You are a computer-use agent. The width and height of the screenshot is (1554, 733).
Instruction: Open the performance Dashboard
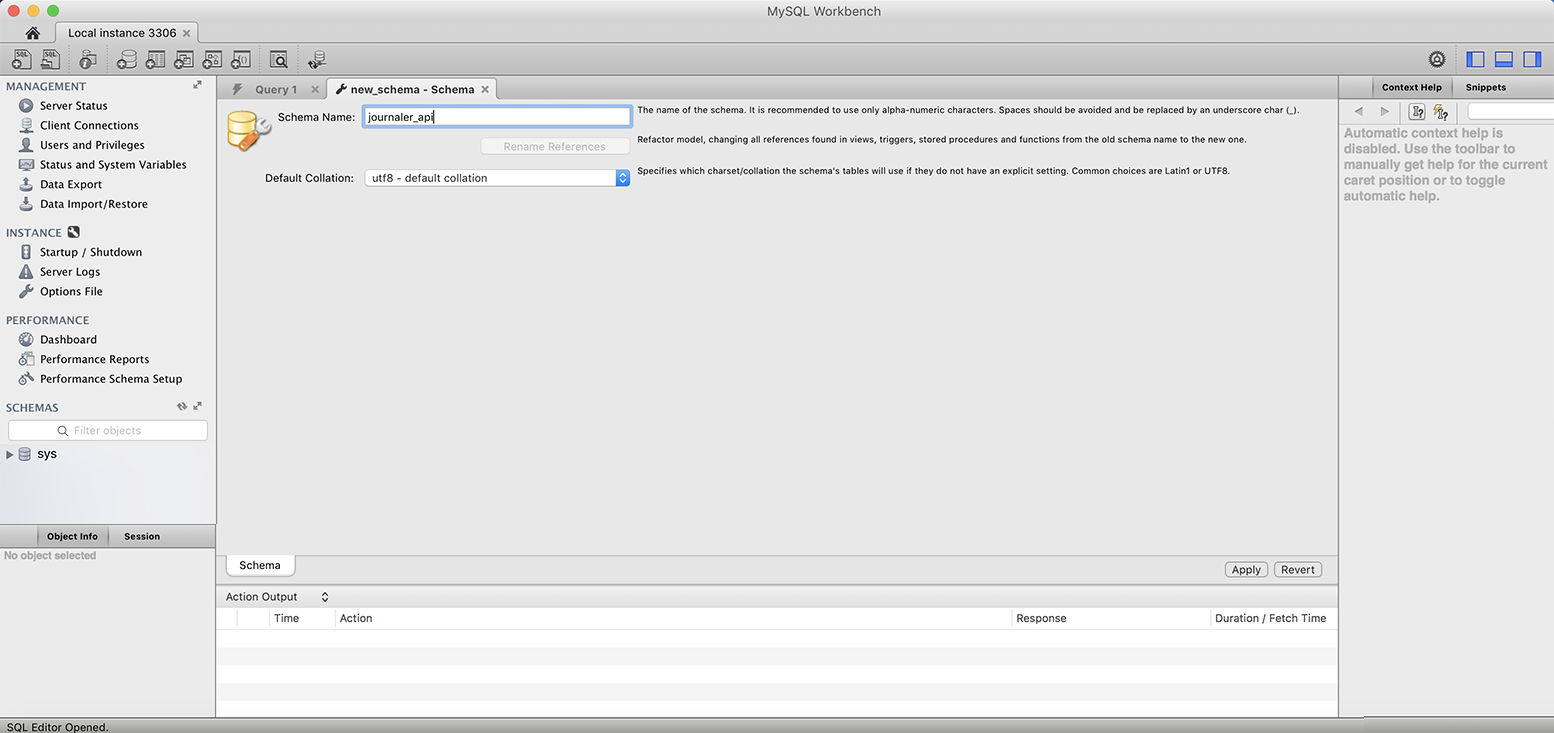pyautogui.click(x=68, y=339)
